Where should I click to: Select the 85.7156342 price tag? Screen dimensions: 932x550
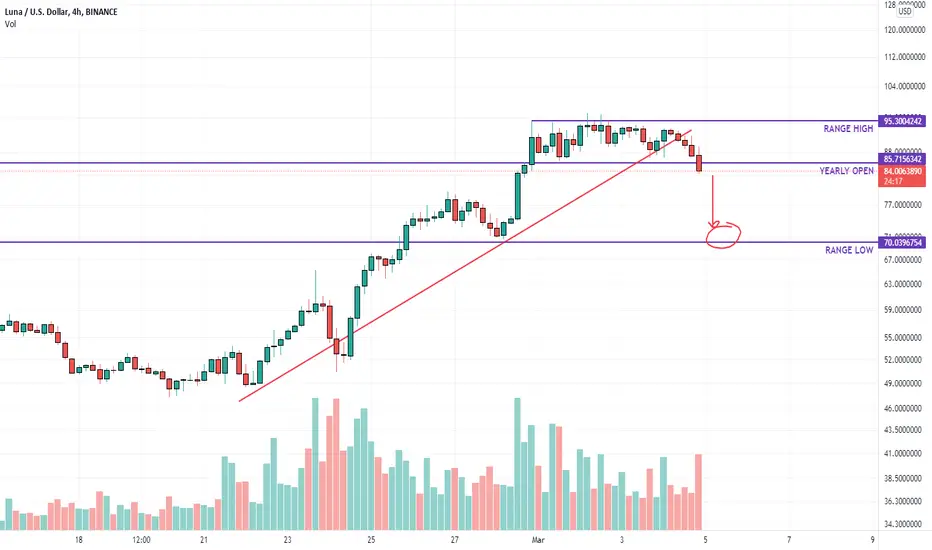902,159
